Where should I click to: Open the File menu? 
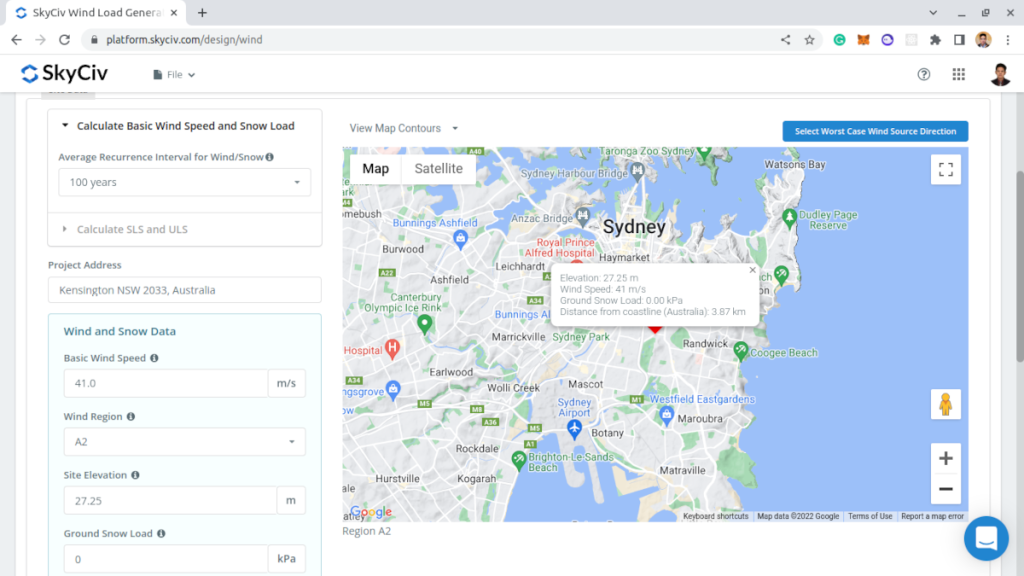click(x=174, y=74)
